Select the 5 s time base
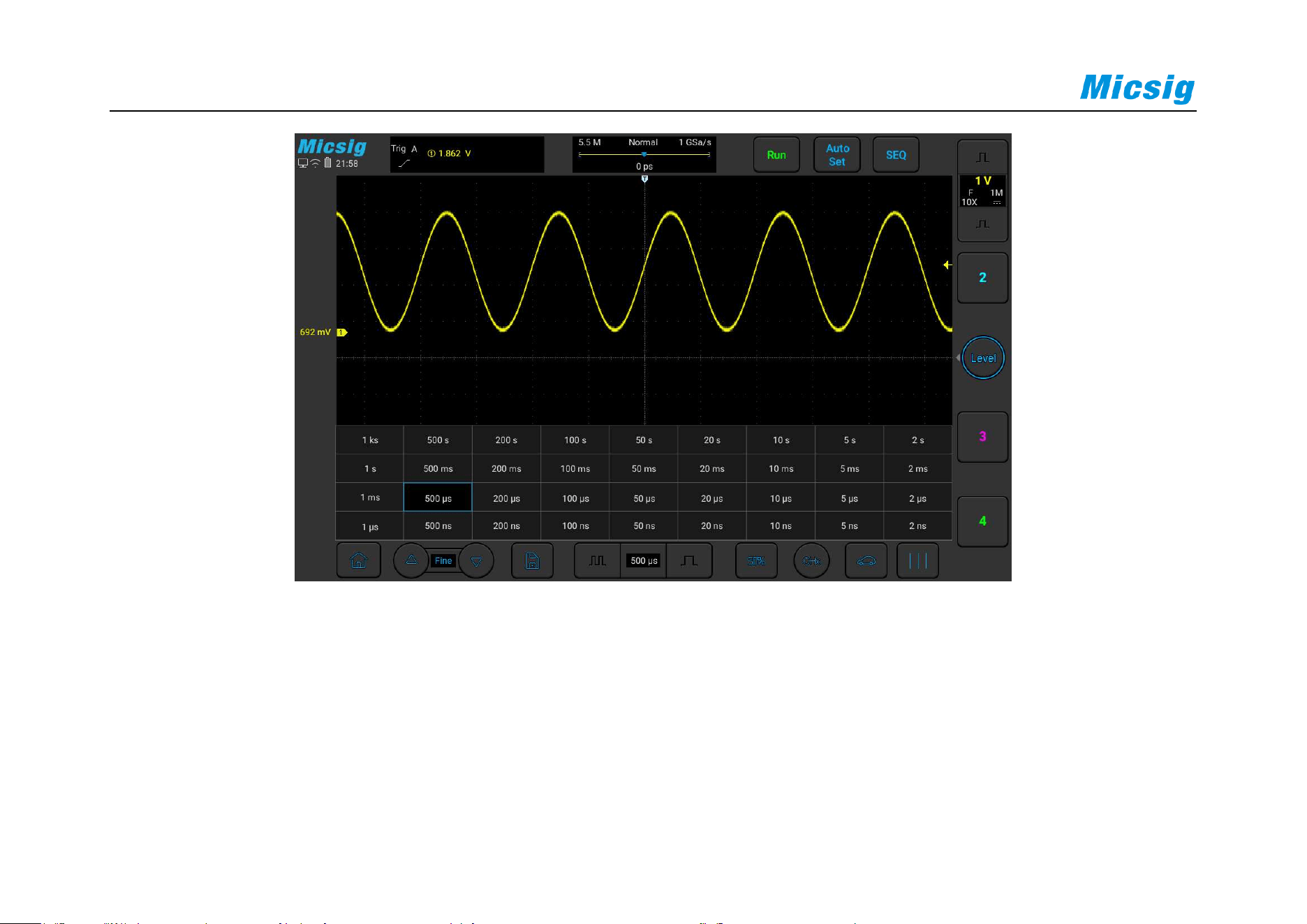1307x924 pixels. [x=850, y=440]
